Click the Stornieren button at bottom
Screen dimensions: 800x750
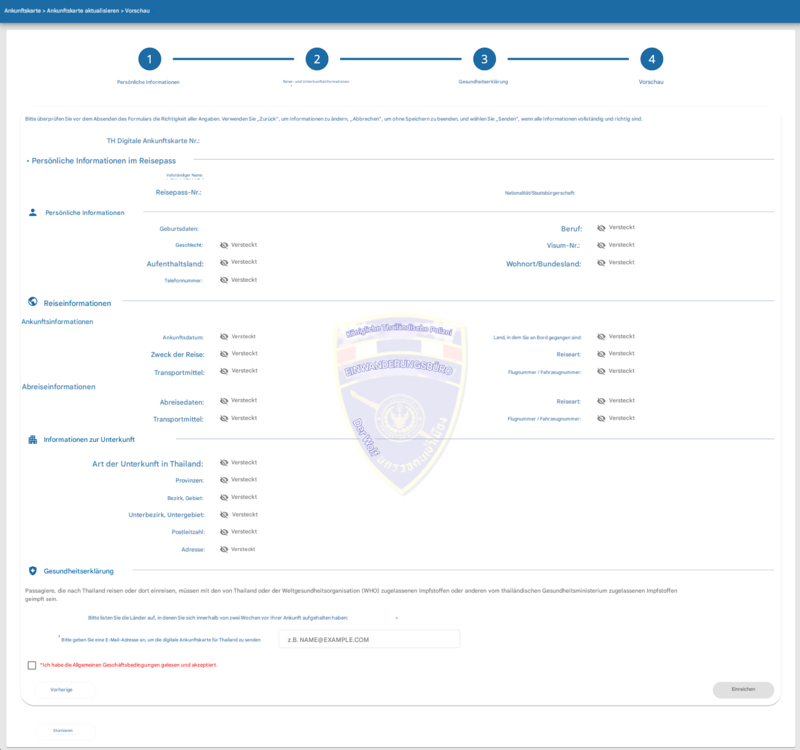[65, 731]
